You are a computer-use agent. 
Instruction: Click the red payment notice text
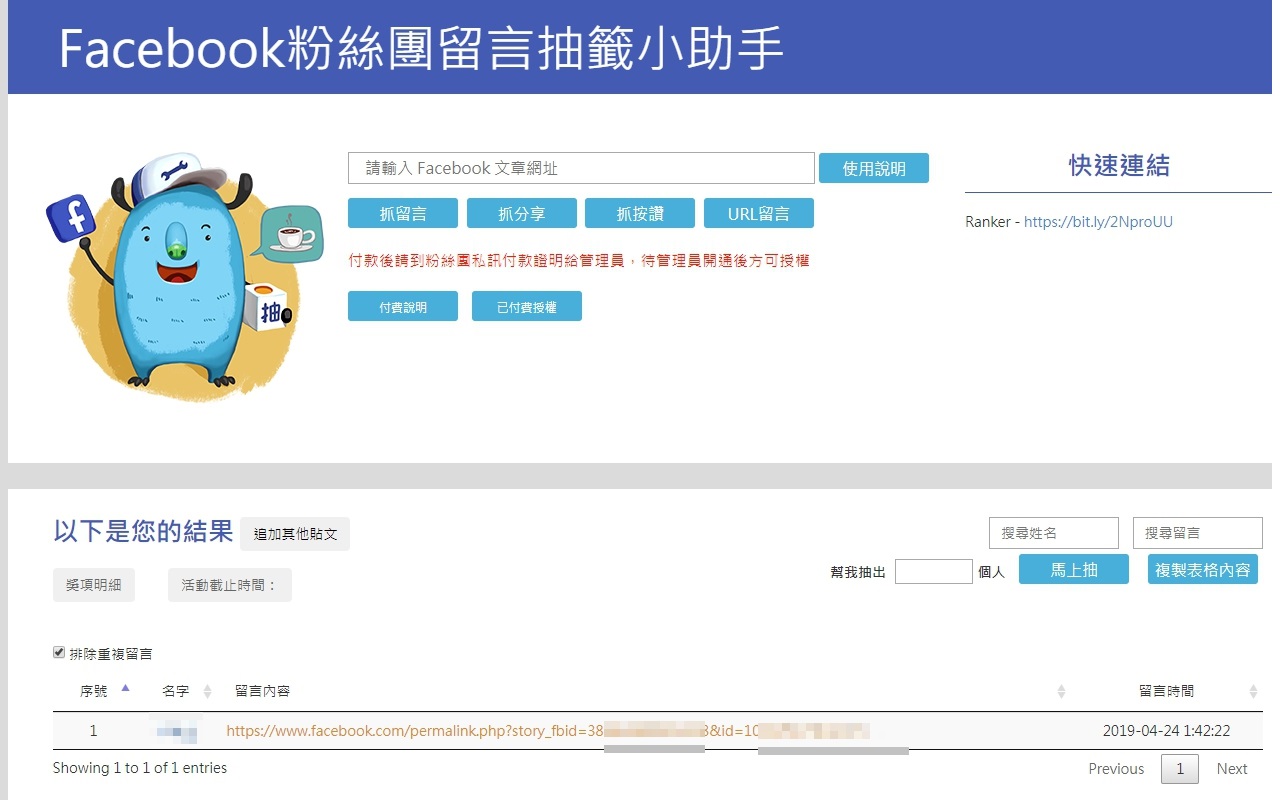click(578, 260)
